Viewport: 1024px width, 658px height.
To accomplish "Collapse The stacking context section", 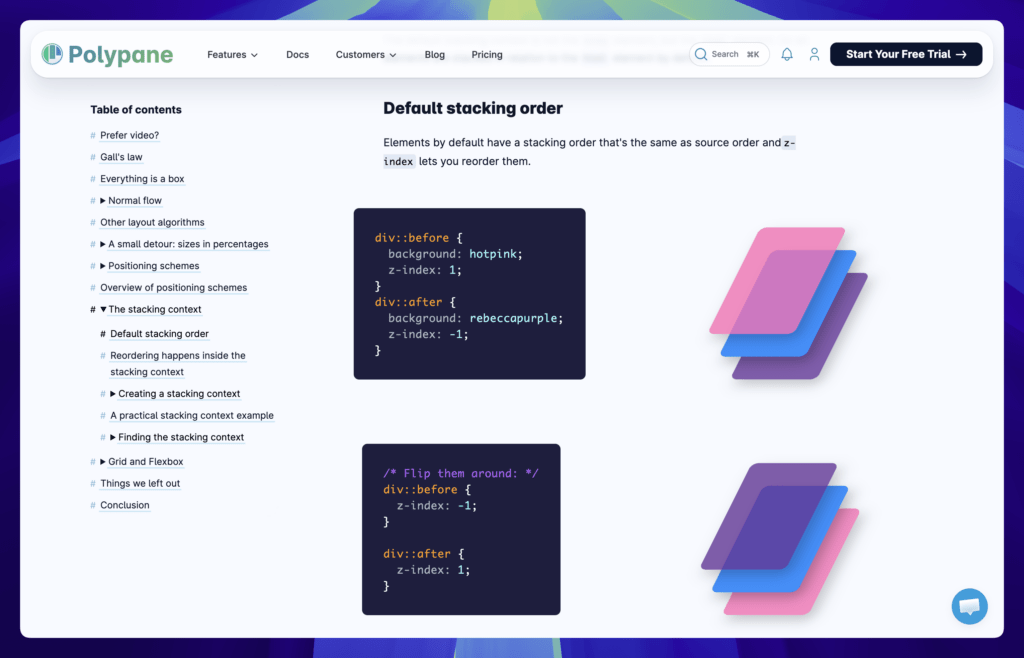I will (104, 310).
